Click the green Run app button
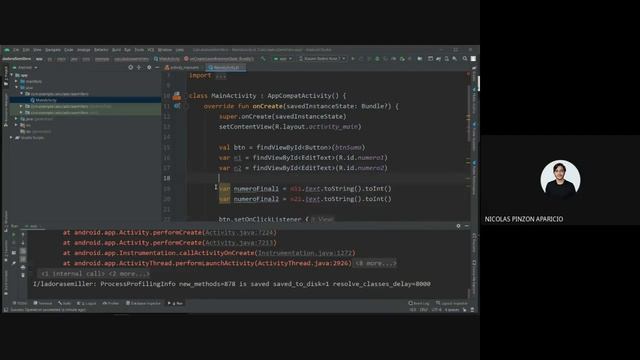Image resolution: width=640 pixels, height=360 pixels. 353,59
